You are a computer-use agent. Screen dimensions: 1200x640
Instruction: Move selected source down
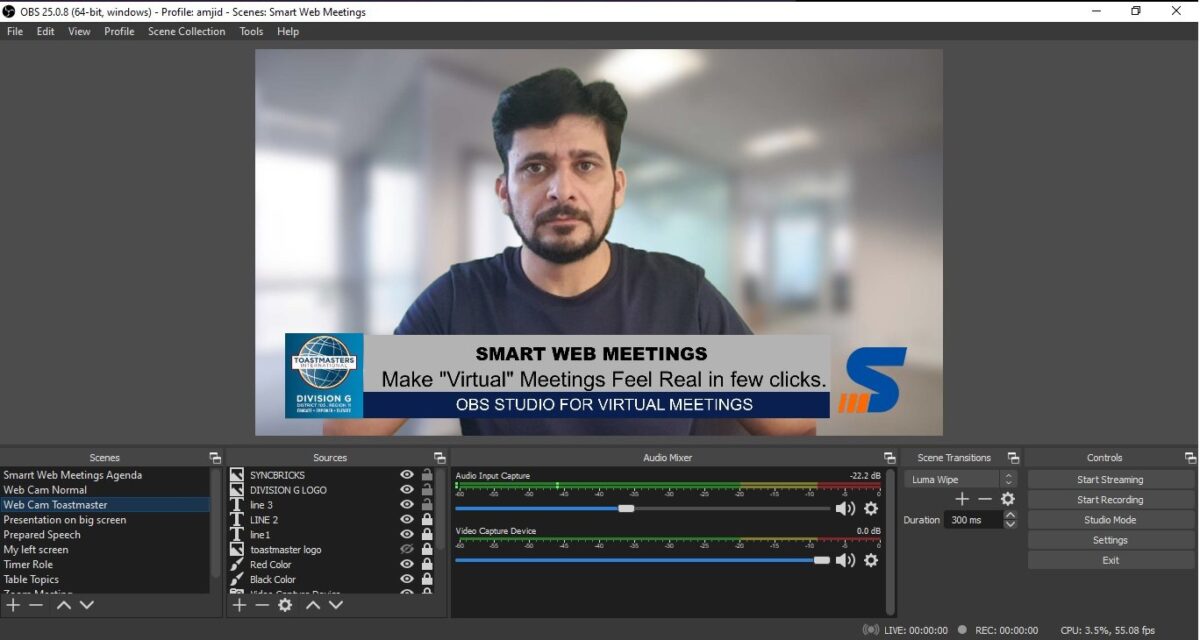(336, 605)
